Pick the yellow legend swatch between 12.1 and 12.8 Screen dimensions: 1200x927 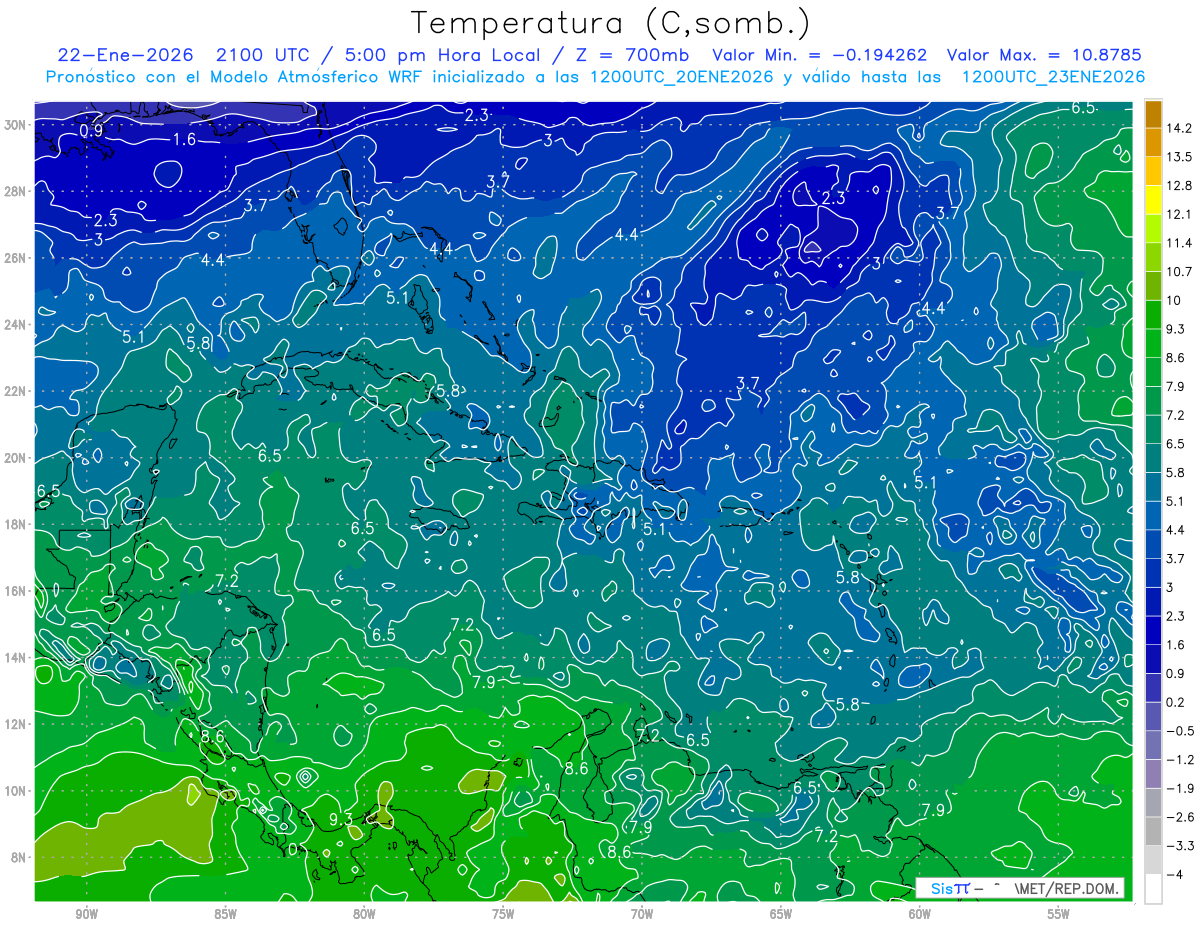point(1153,200)
